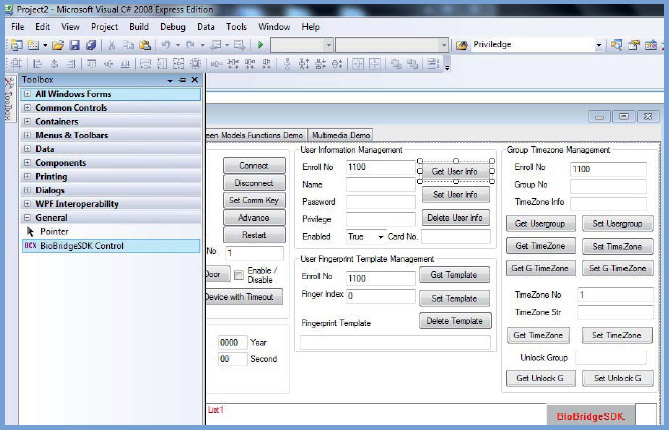
Task: Click the Find in Files icon beside Priviledge
Action: click(462, 45)
